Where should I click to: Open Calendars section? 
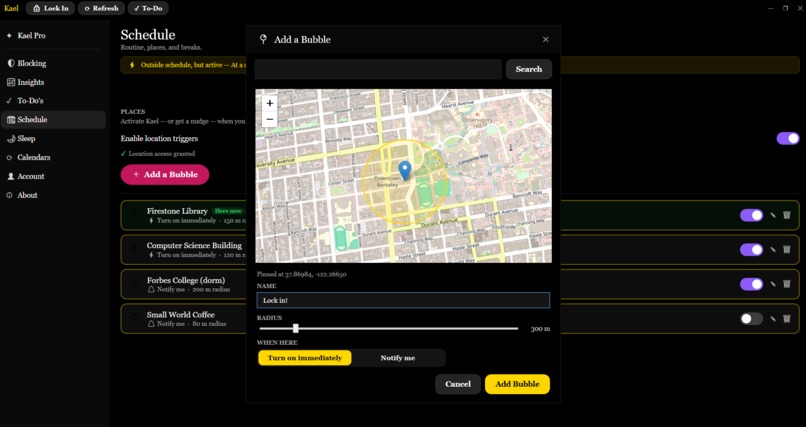[53, 157]
